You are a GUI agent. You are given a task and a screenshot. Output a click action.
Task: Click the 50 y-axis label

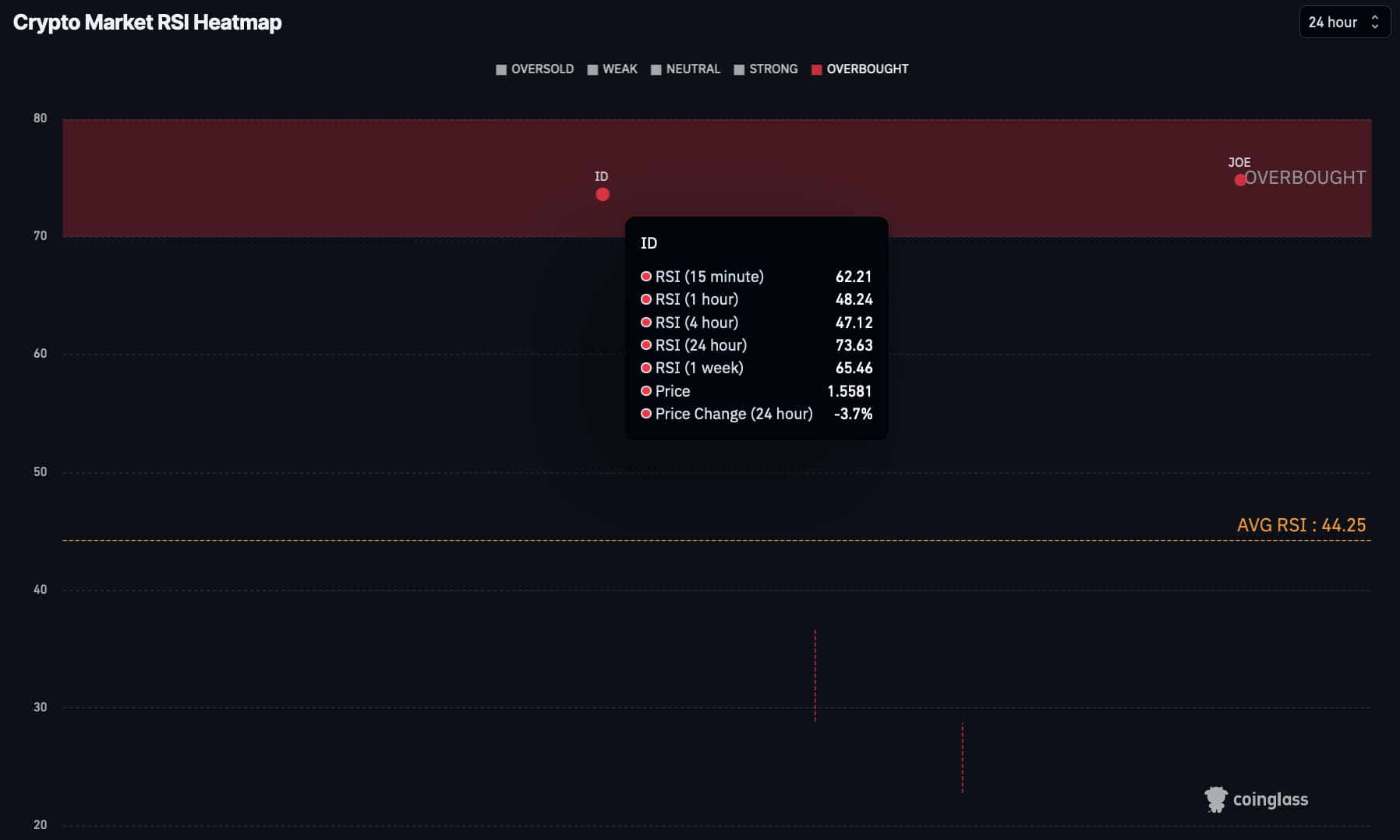click(40, 471)
